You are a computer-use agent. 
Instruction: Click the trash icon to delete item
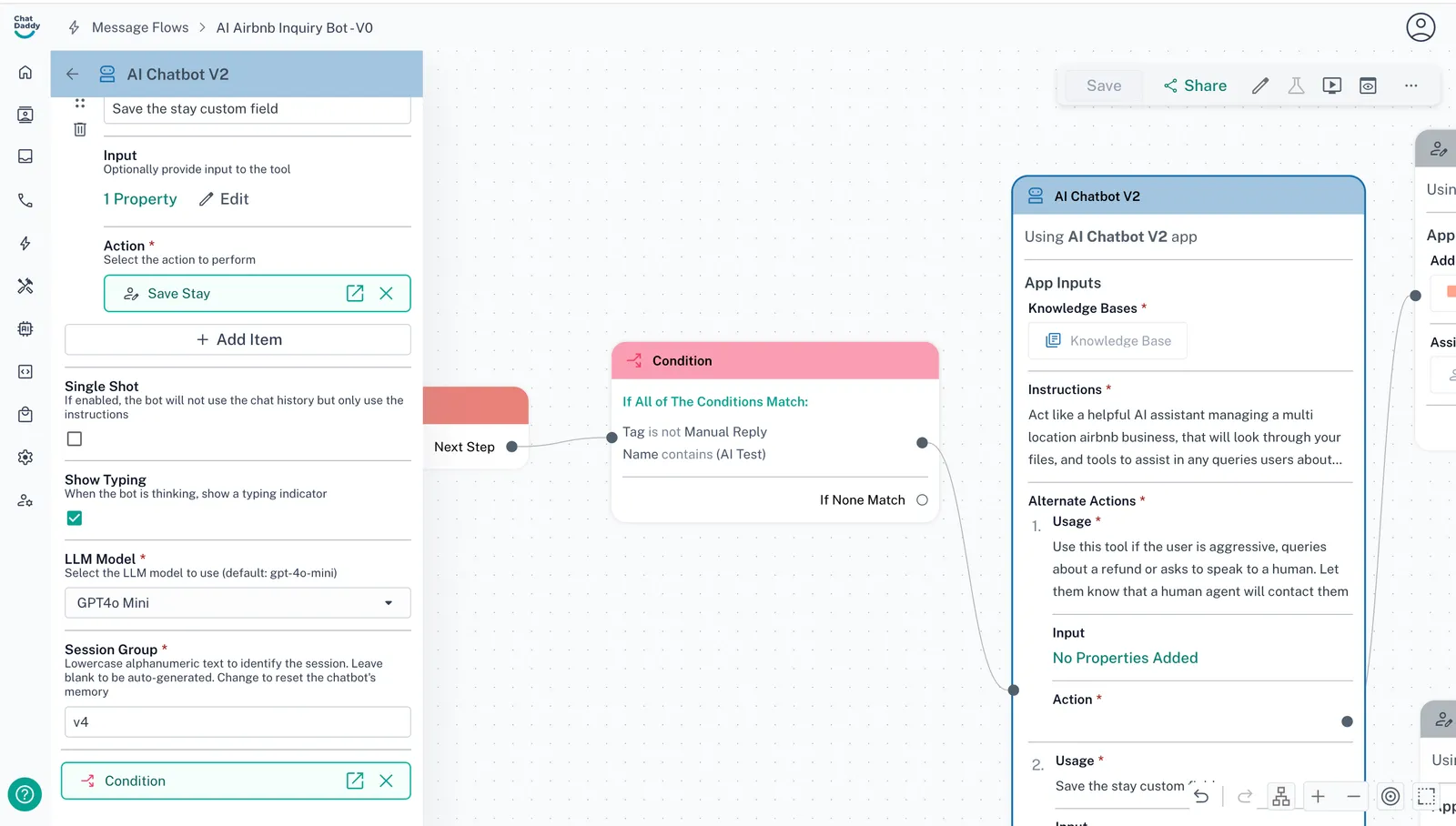80,130
